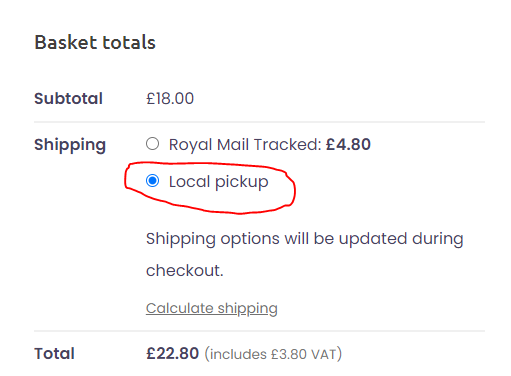
Task: Click the word 'during' in shipping notice
Action: tap(438, 239)
